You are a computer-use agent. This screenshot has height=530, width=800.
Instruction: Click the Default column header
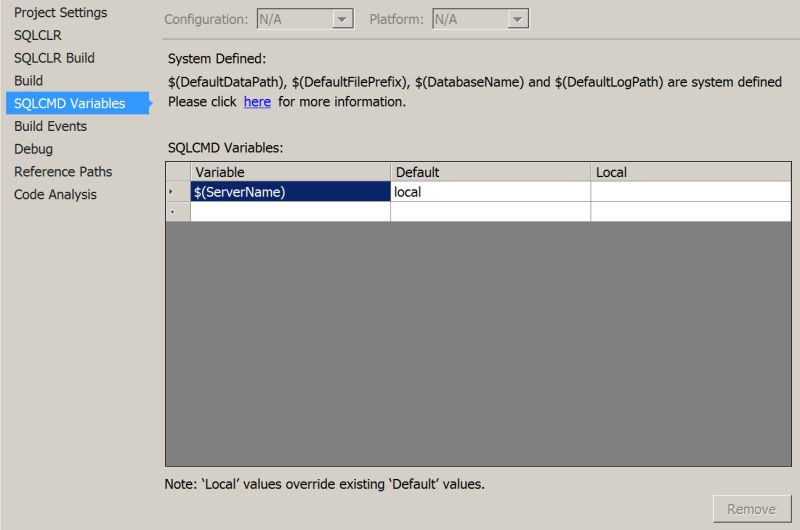pyautogui.click(x=490, y=172)
